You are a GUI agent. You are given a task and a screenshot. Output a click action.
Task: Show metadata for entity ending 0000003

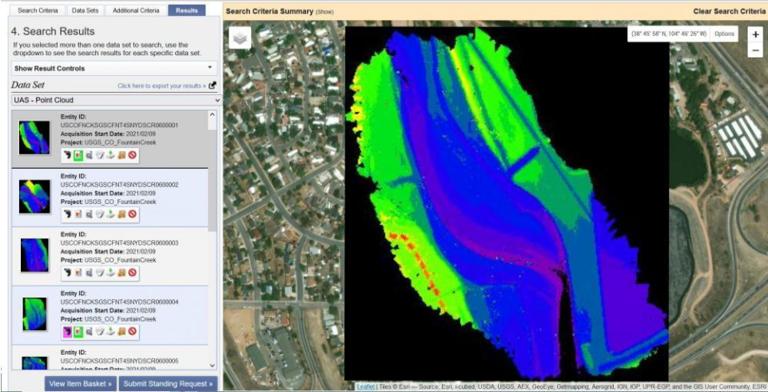tap(99, 272)
